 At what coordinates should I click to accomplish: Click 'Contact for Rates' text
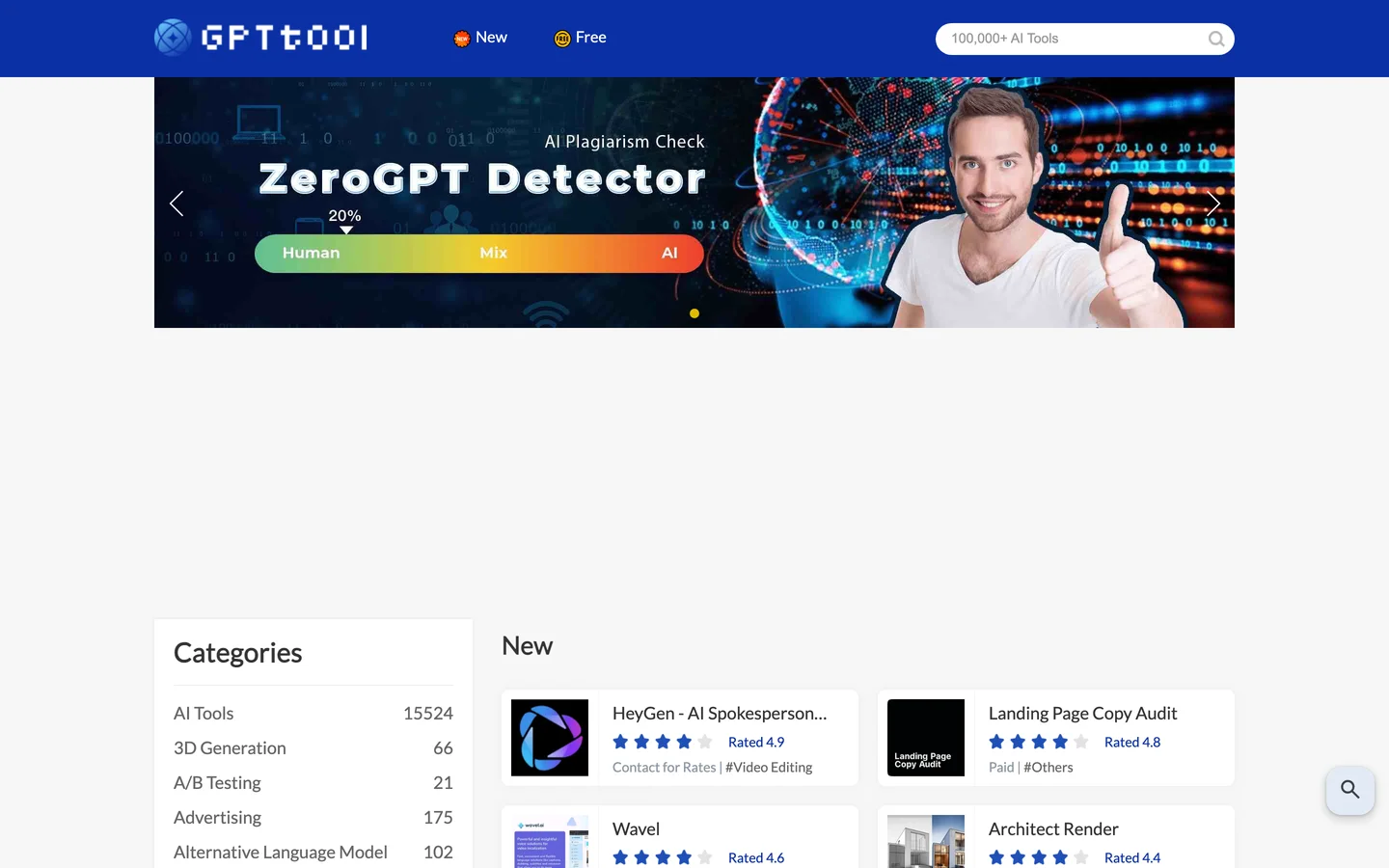pos(664,768)
